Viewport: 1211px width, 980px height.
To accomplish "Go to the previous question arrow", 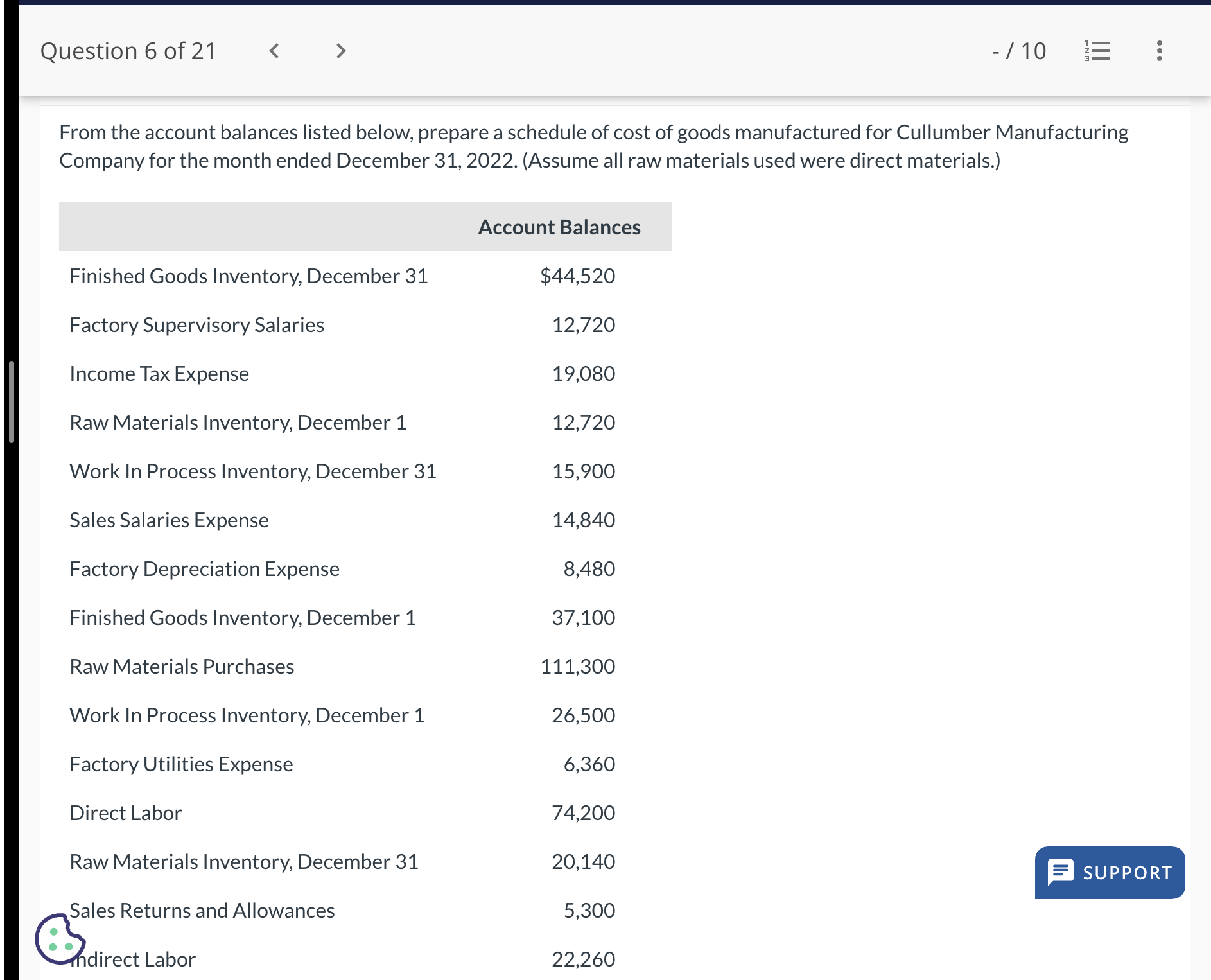I will (x=274, y=51).
